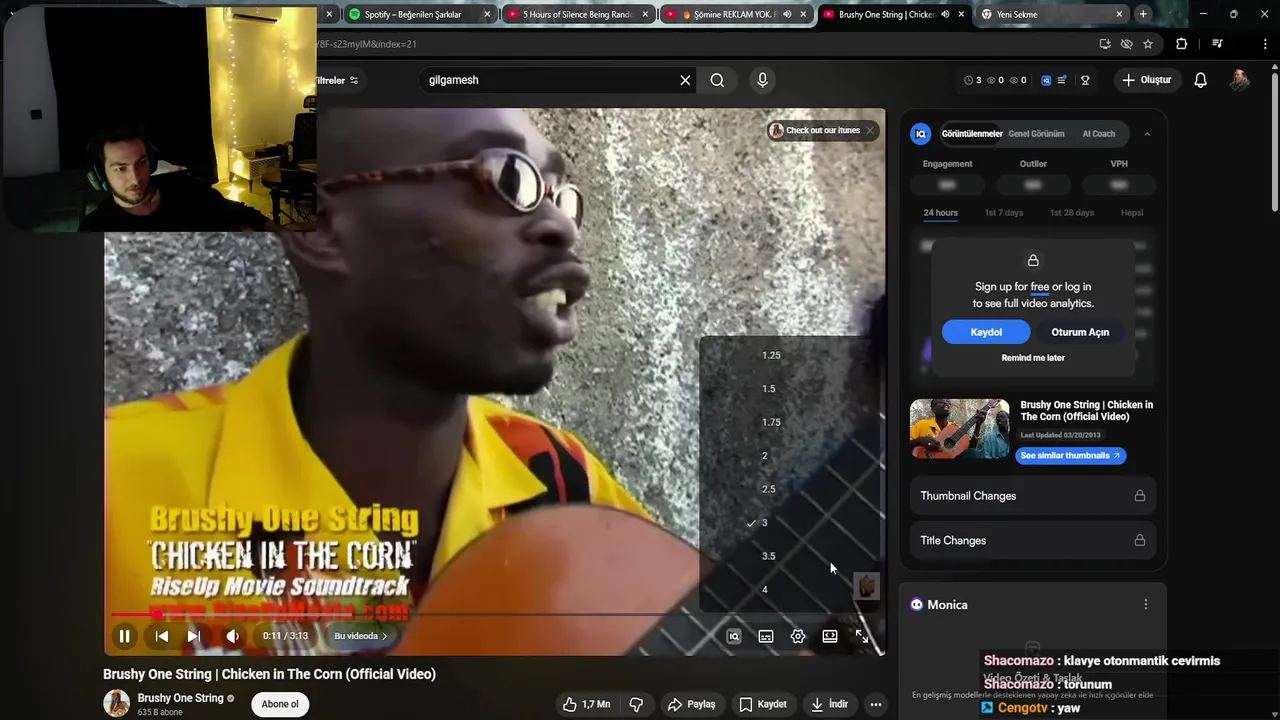Download the video with the İndir button
This screenshot has width=1280, height=720.
829,704
